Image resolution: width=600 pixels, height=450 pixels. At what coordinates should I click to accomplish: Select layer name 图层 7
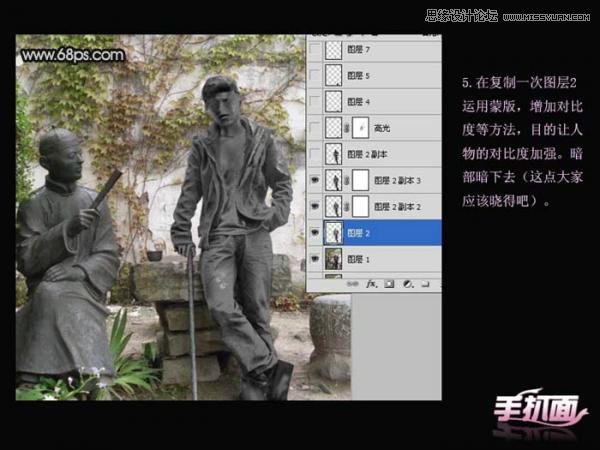pos(358,50)
